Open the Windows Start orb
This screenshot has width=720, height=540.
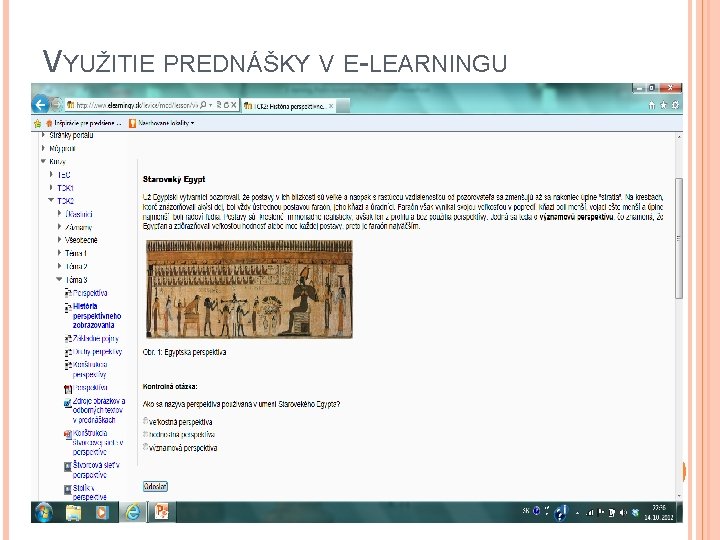click(x=44, y=512)
